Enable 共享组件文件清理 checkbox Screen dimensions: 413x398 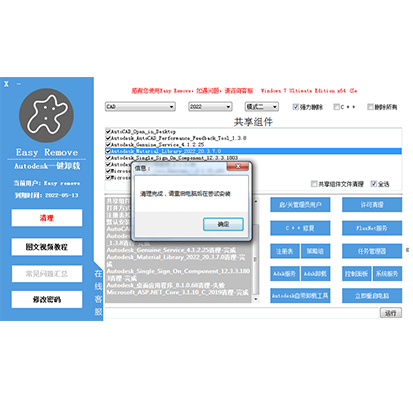(314, 184)
